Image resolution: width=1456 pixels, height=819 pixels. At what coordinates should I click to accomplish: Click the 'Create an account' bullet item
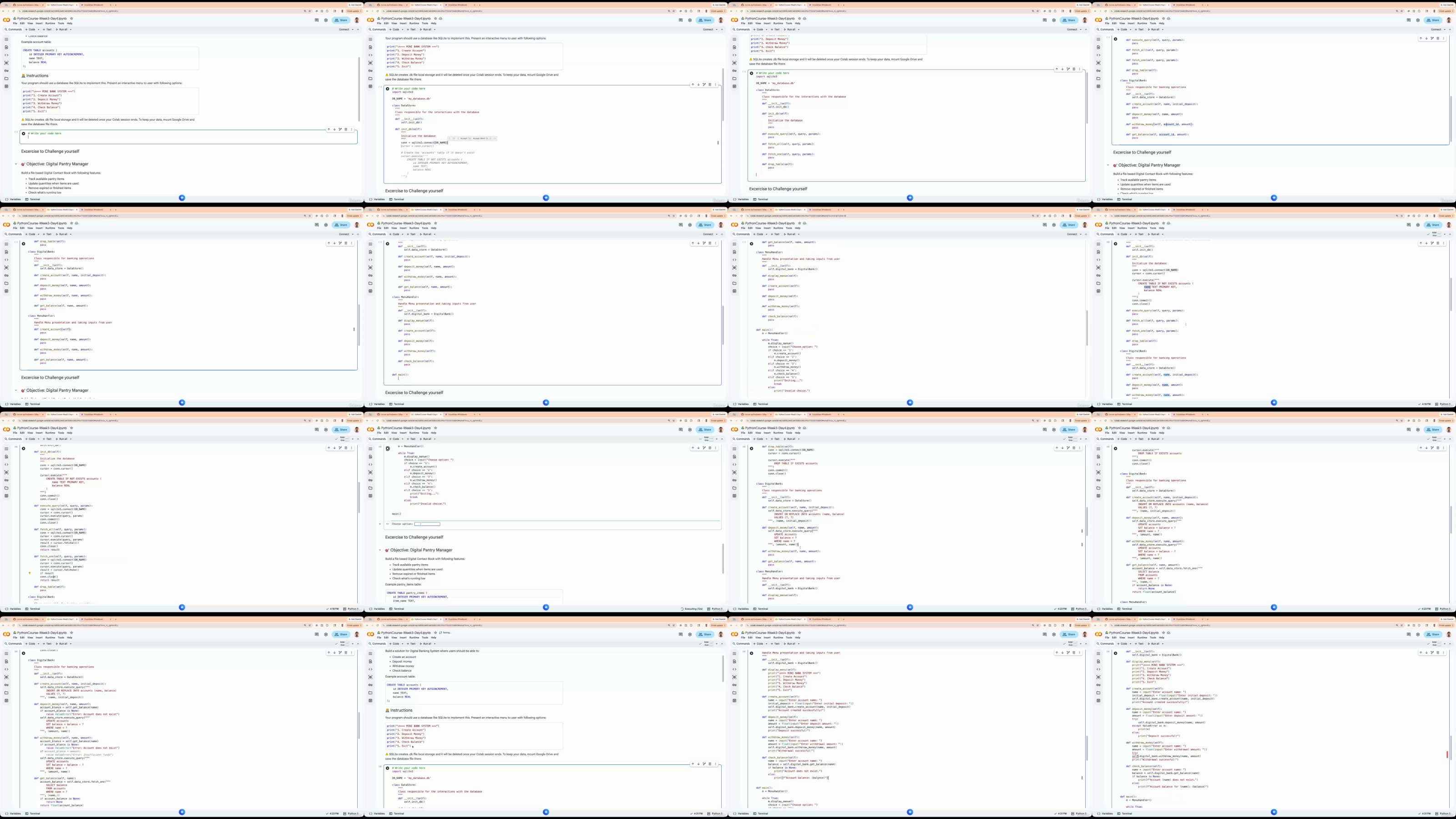coord(404,657)
